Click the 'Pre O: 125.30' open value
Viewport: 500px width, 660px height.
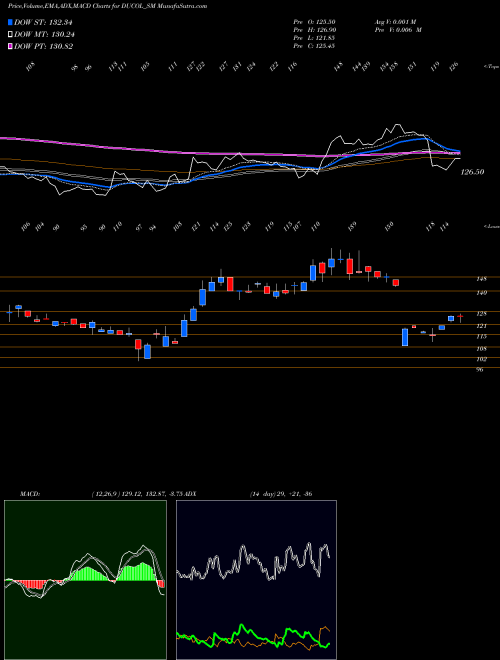point(314,22)
